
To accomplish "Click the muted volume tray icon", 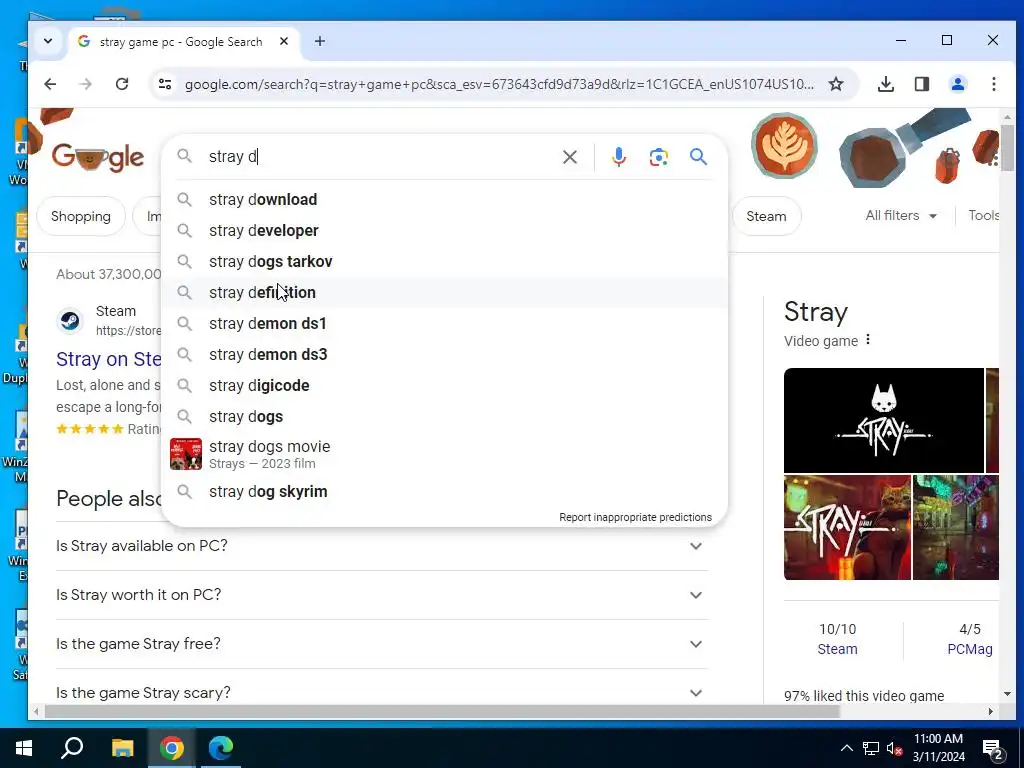I will coord(894,748).
